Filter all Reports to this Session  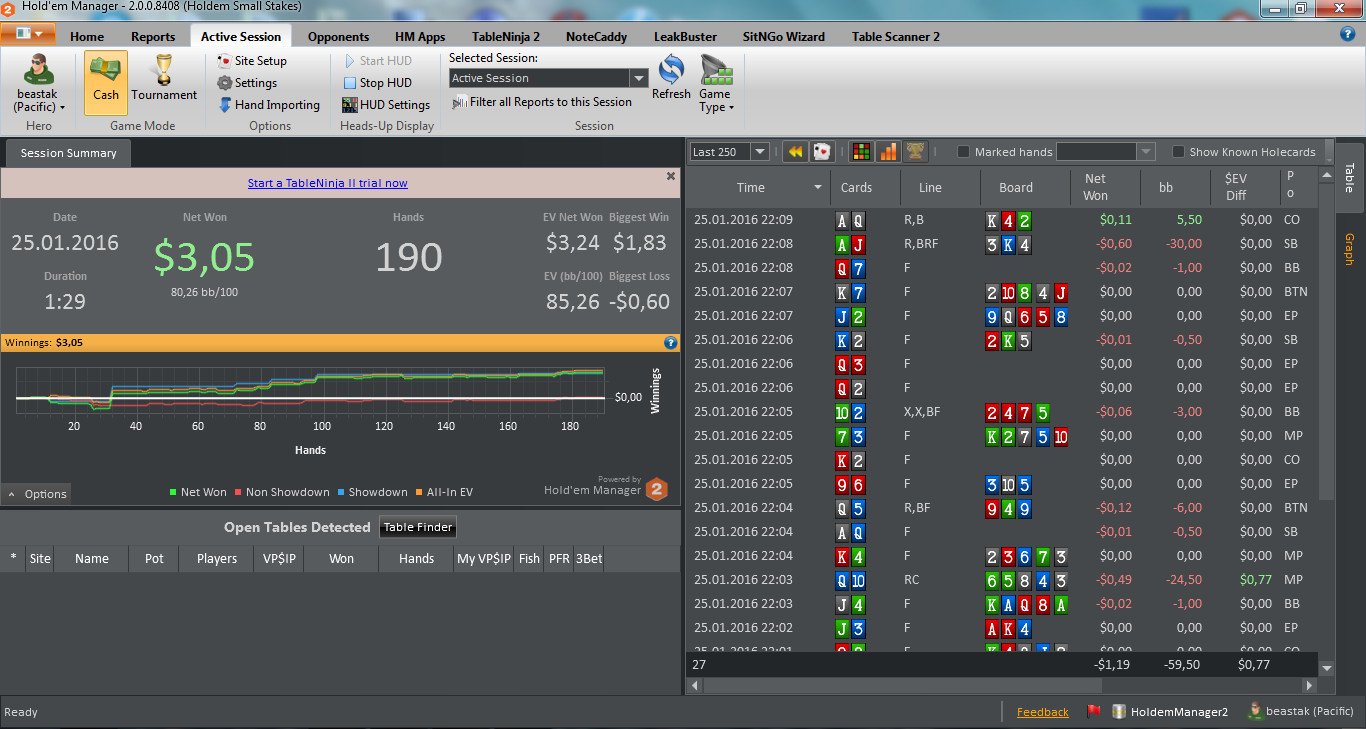coord(542,102)
